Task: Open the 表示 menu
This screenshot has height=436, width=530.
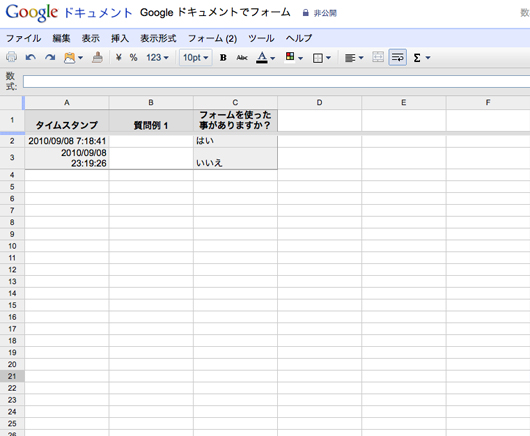Action: coord(91,38)
